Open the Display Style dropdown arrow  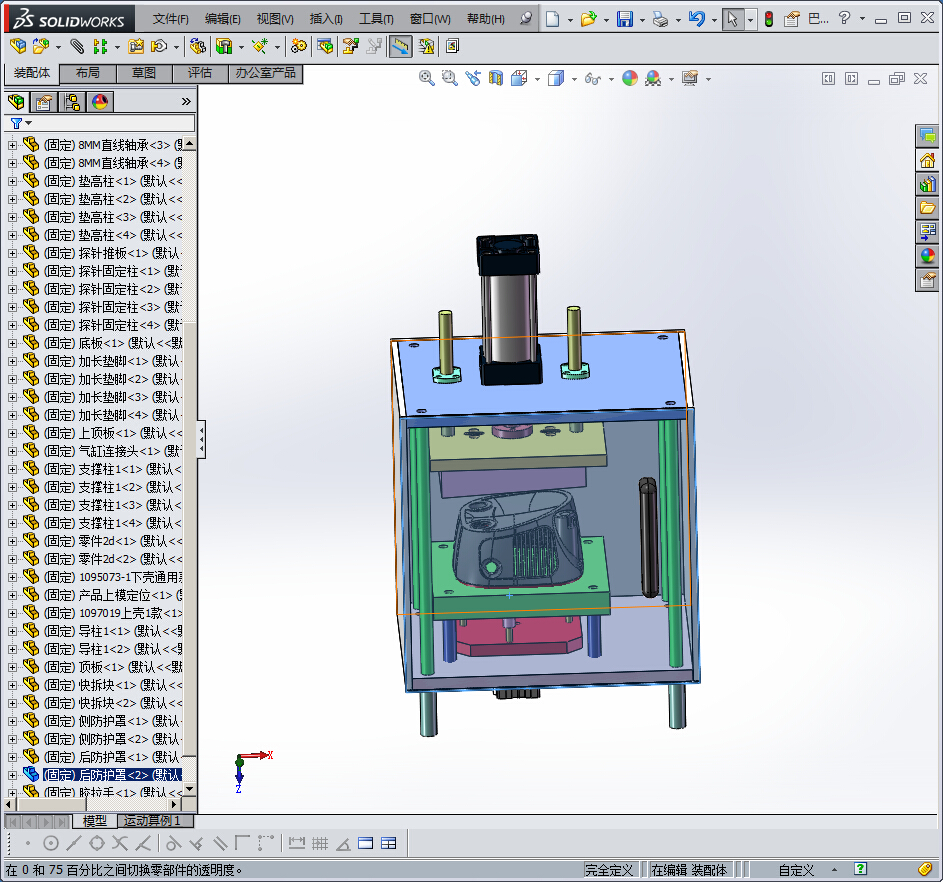click(x=572, y=79)
